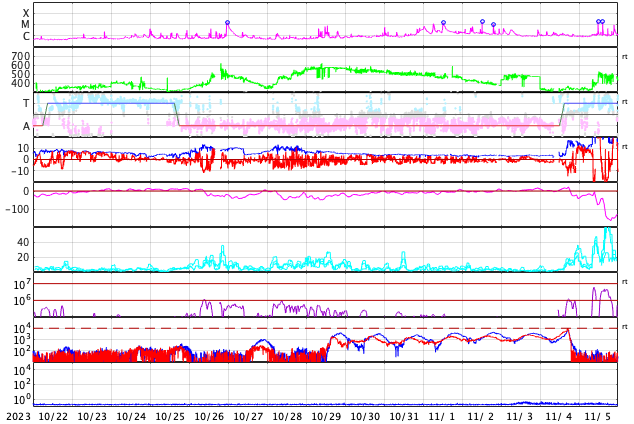Click the rt tag beside the T/A sector panel
This screenshot has height=424, width=634.
(625, 102)
